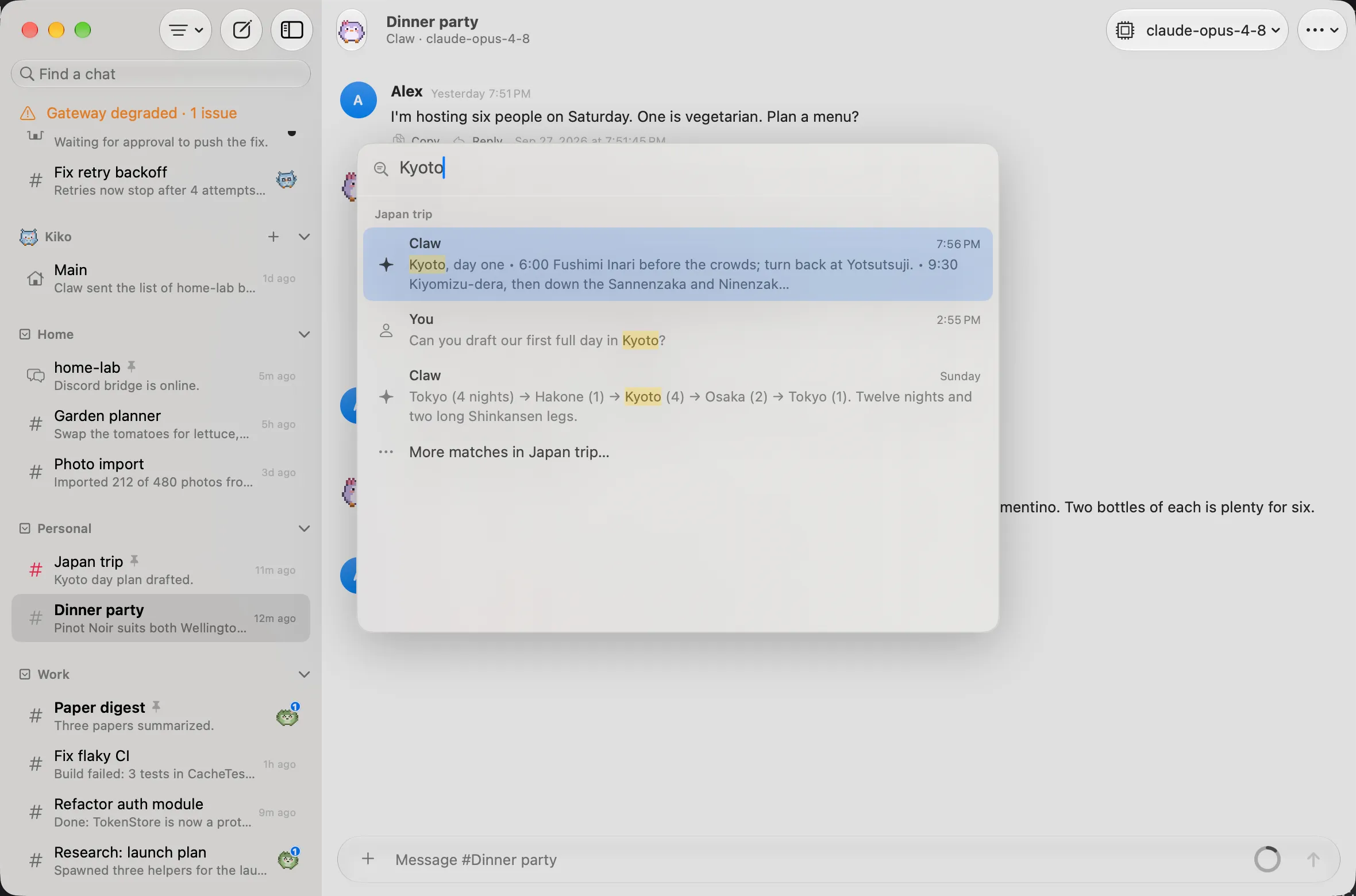Open the Photo import channel
The width and height of the screenshot is (1356, 896).
161,473
